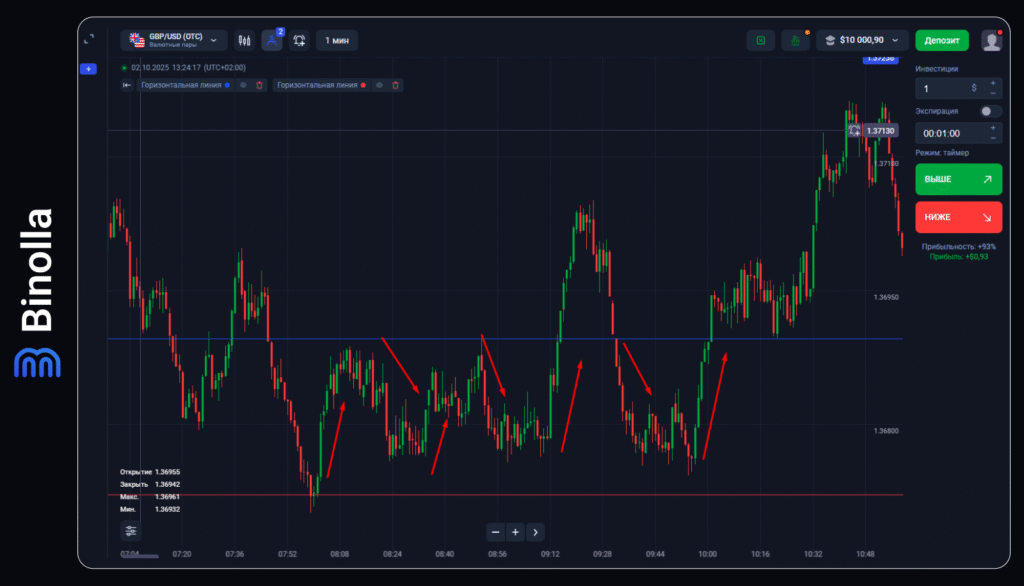
Task: Click the green ВЫШЕ button
Action: point(958,179)
